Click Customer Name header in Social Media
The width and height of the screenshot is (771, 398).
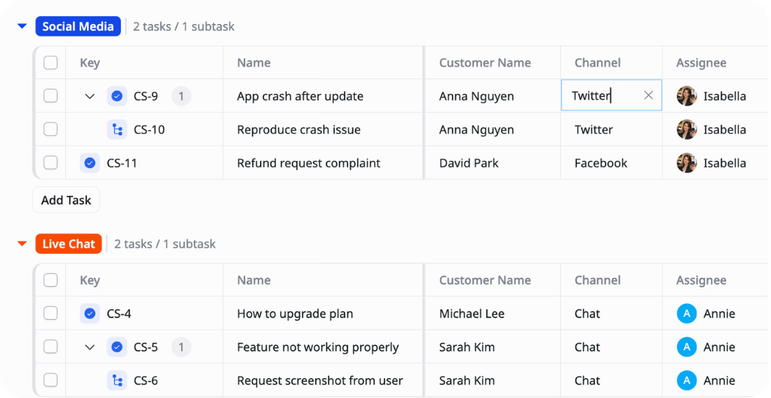(x=485, y=62)
